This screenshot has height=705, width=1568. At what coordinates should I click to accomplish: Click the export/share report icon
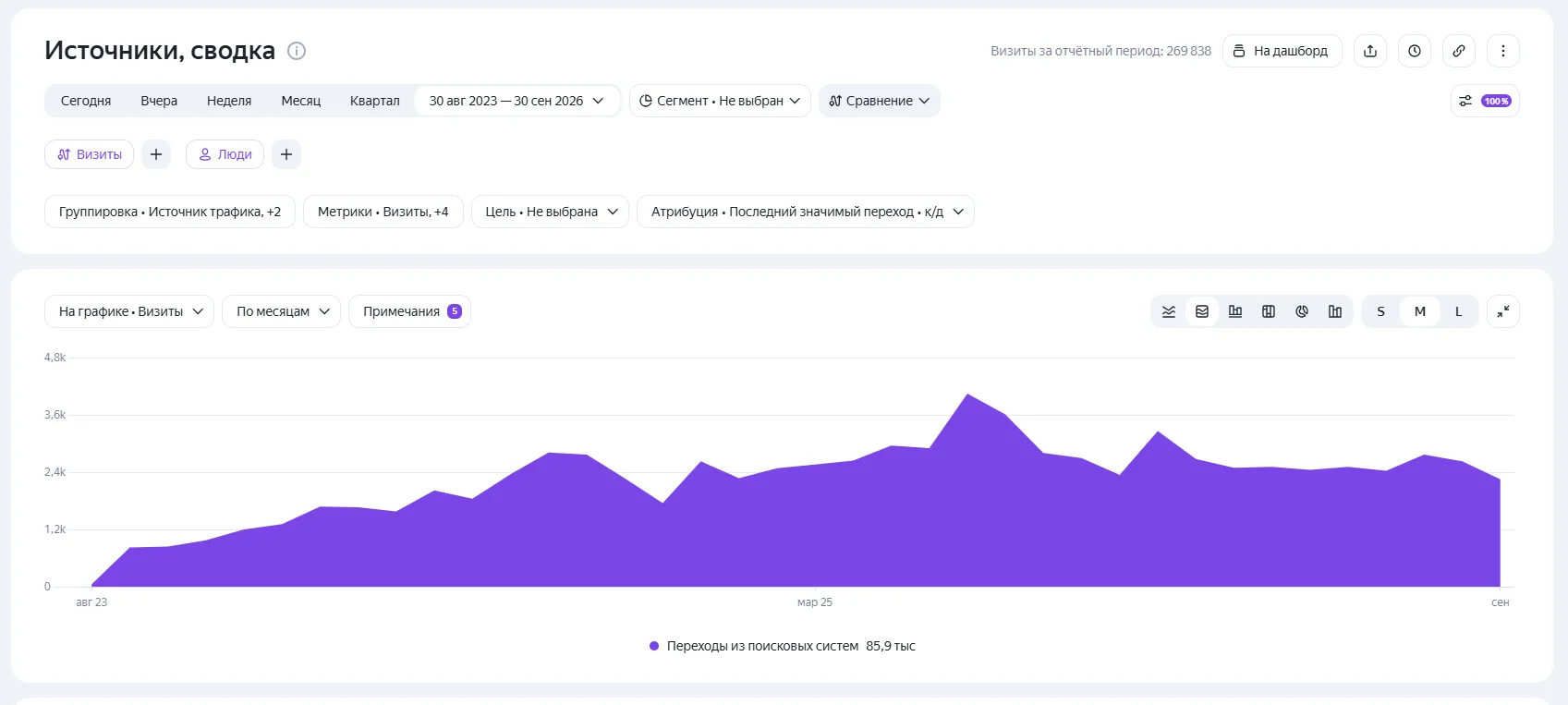click(x=1370, y=51)
